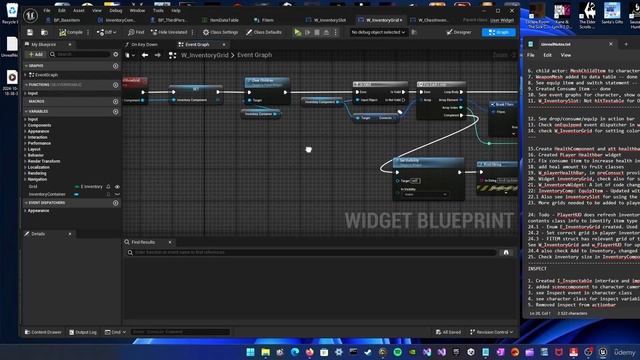
Task: Add new variable with plus icon
Action: tap(116, 111)
